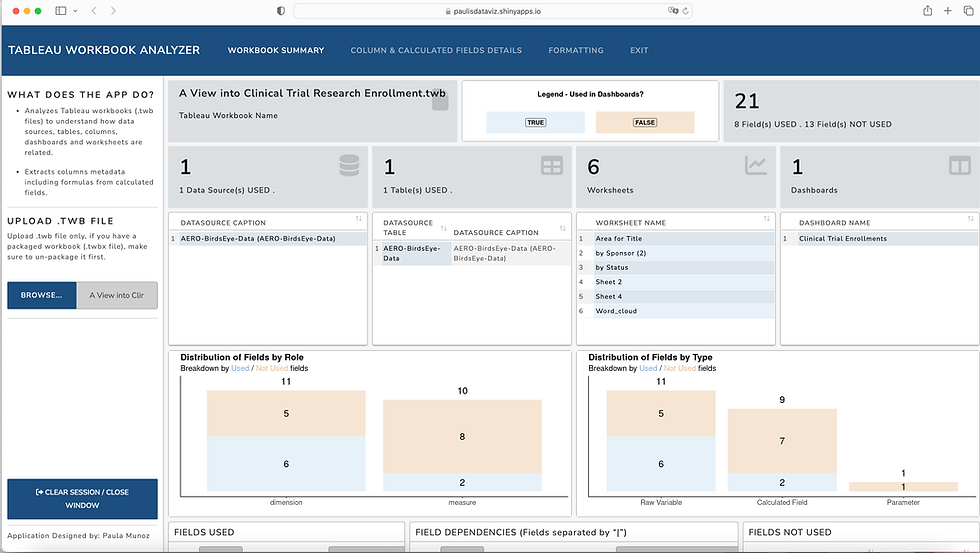Click the measure Used bar segment (2)
This screenshot has width=980, height=553.
click(x=462, y=482)
